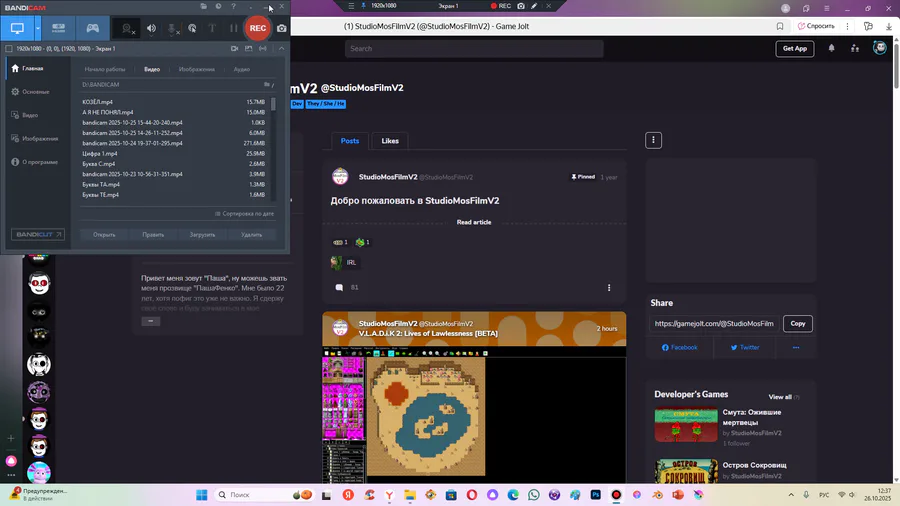Viewport: 900px width, 506px height.
Task: Open Game Jolt notifications bell
Action: pos(831,48)
